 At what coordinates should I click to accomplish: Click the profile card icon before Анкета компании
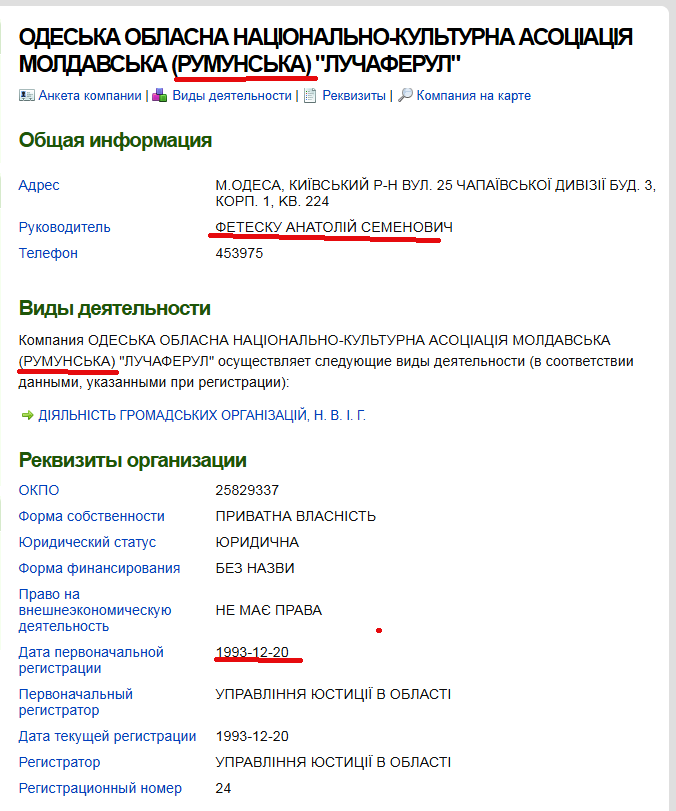click(27, 96)
